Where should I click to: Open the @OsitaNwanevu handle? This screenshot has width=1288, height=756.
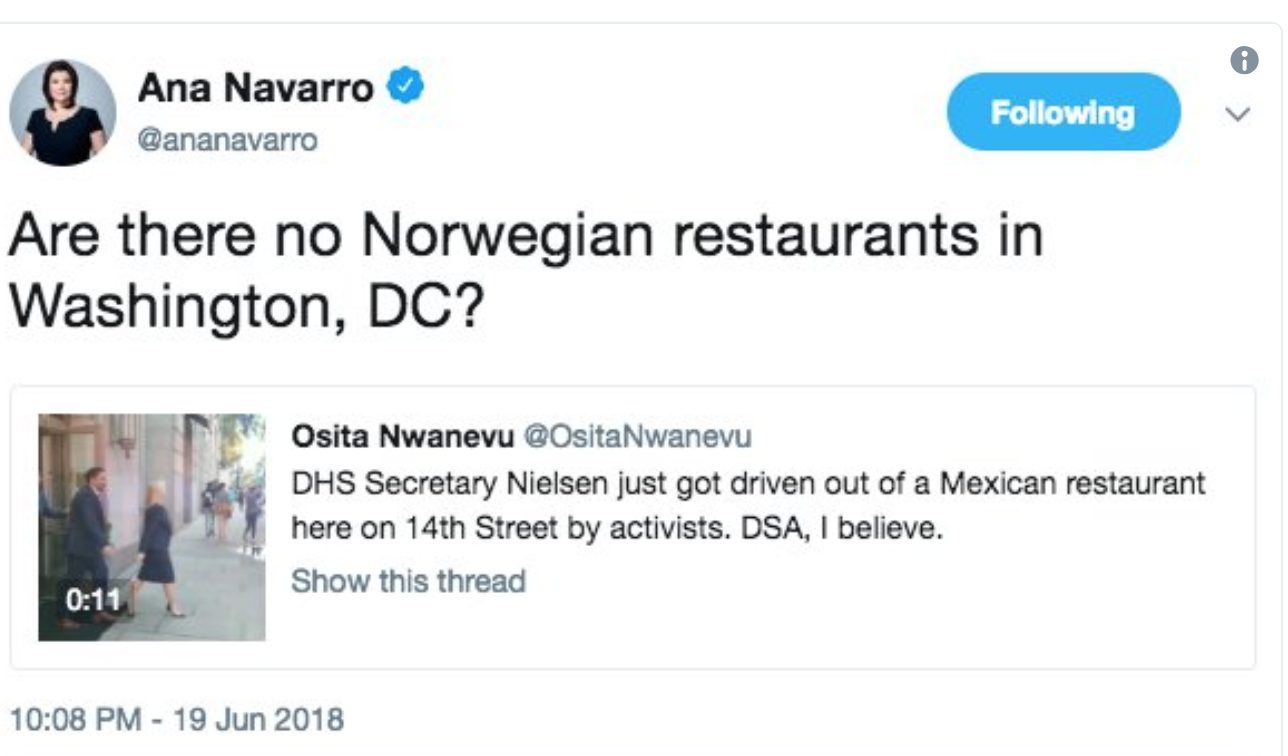[x=638, y=437]
